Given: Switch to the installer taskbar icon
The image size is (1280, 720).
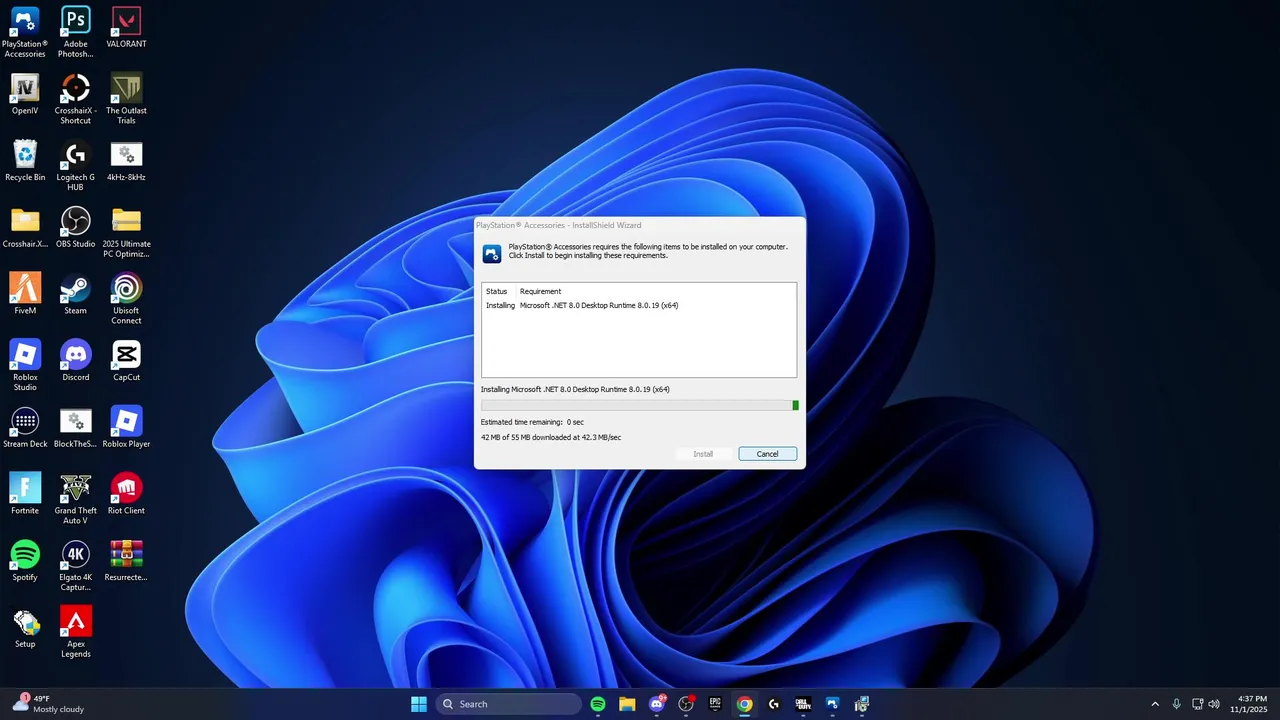Looking at the screenshot, I should click(862, 704).
